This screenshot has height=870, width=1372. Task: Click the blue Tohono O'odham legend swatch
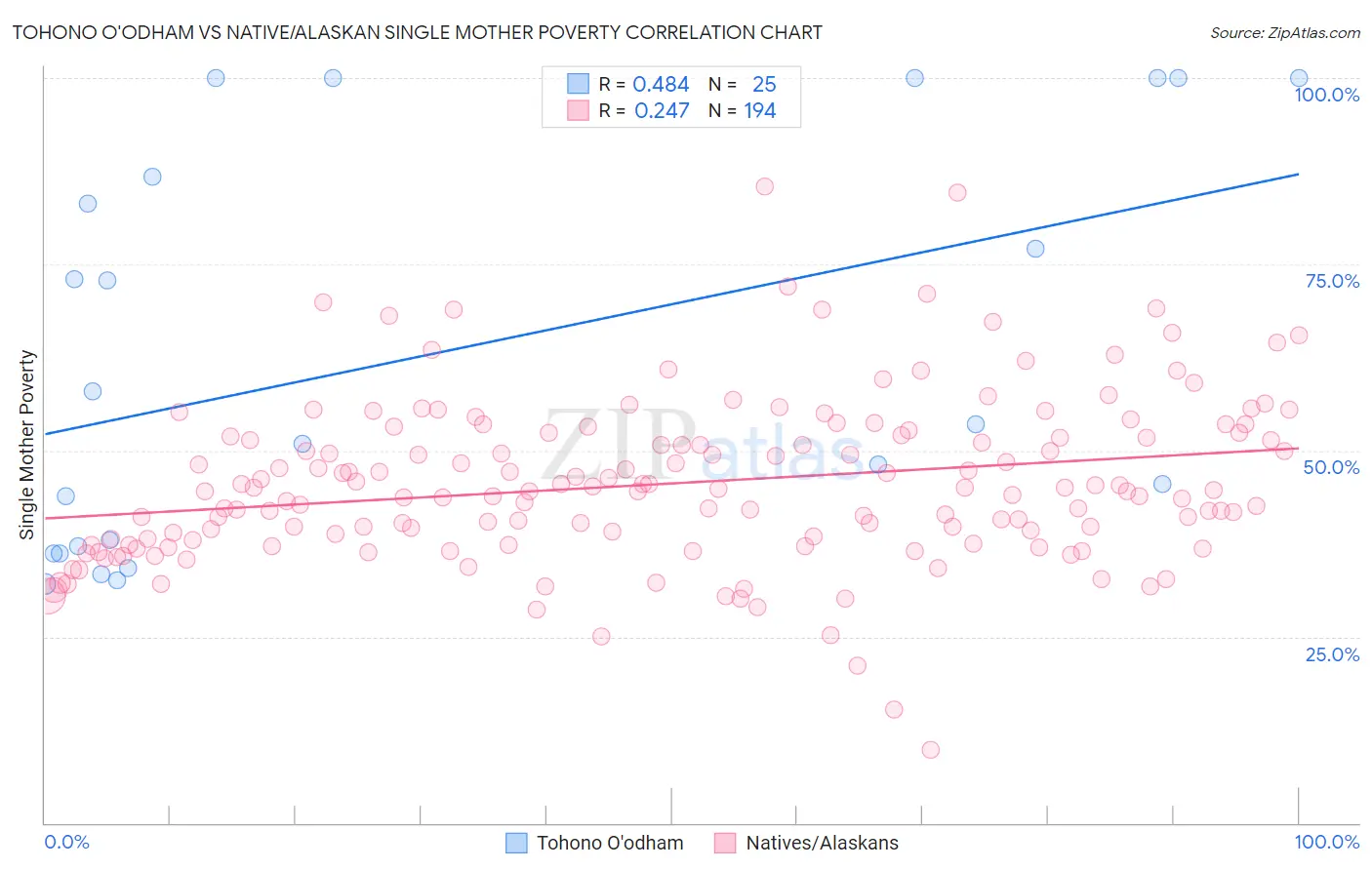pyautogui.click(x=516, y=843)
